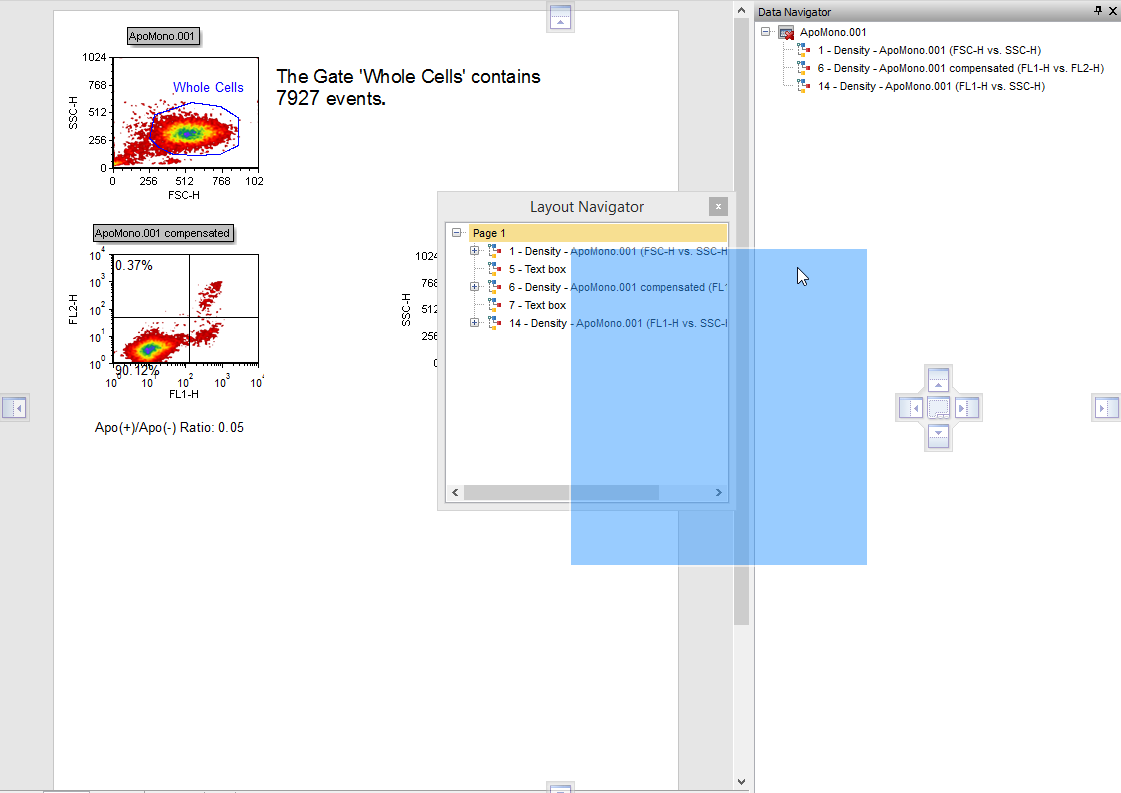Click the 'ApoMono.001 compensated' plot title
Viewport: 1121px width, 793px height.
(x=162, y=233)
